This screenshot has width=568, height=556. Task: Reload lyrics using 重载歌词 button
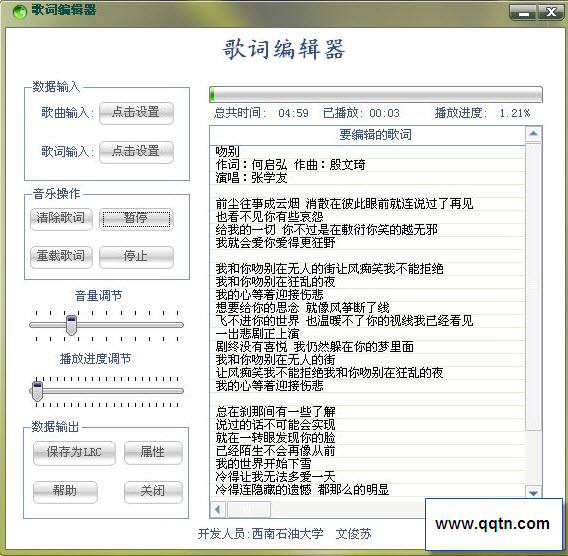[x=61, y=257]
